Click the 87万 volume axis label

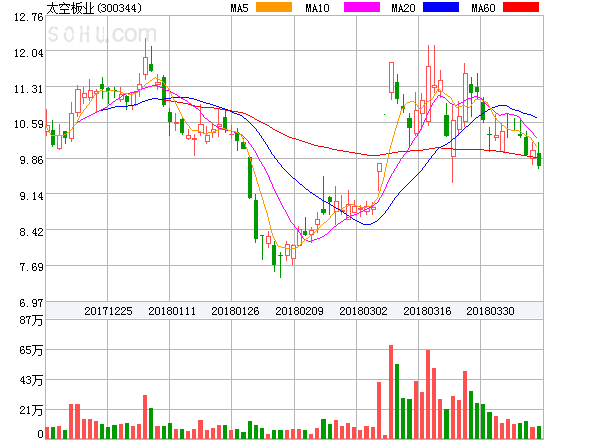(31, 320)
